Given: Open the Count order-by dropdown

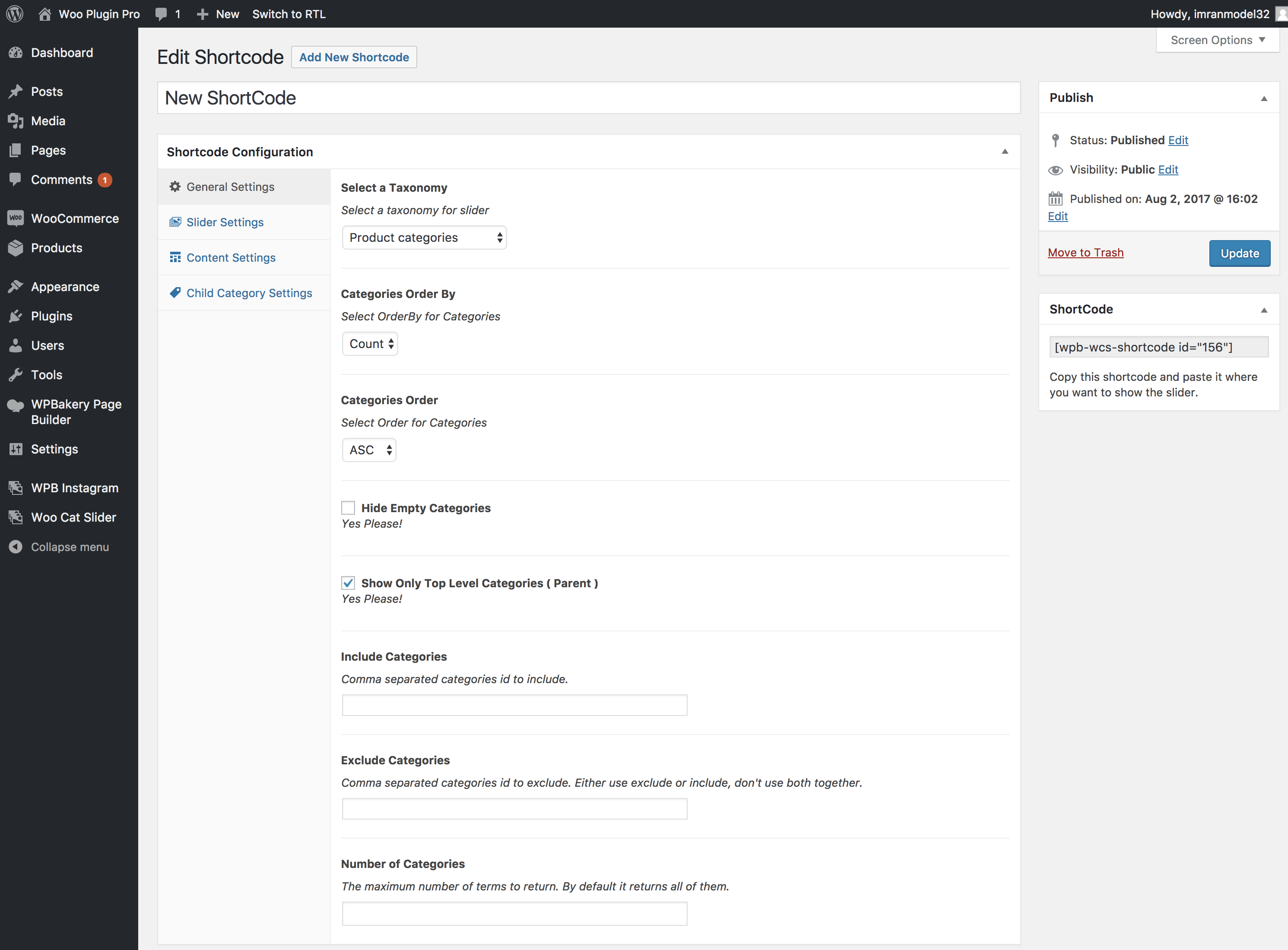Looking at the screenshot, I should pyautogui.click(x=370, y=344).
